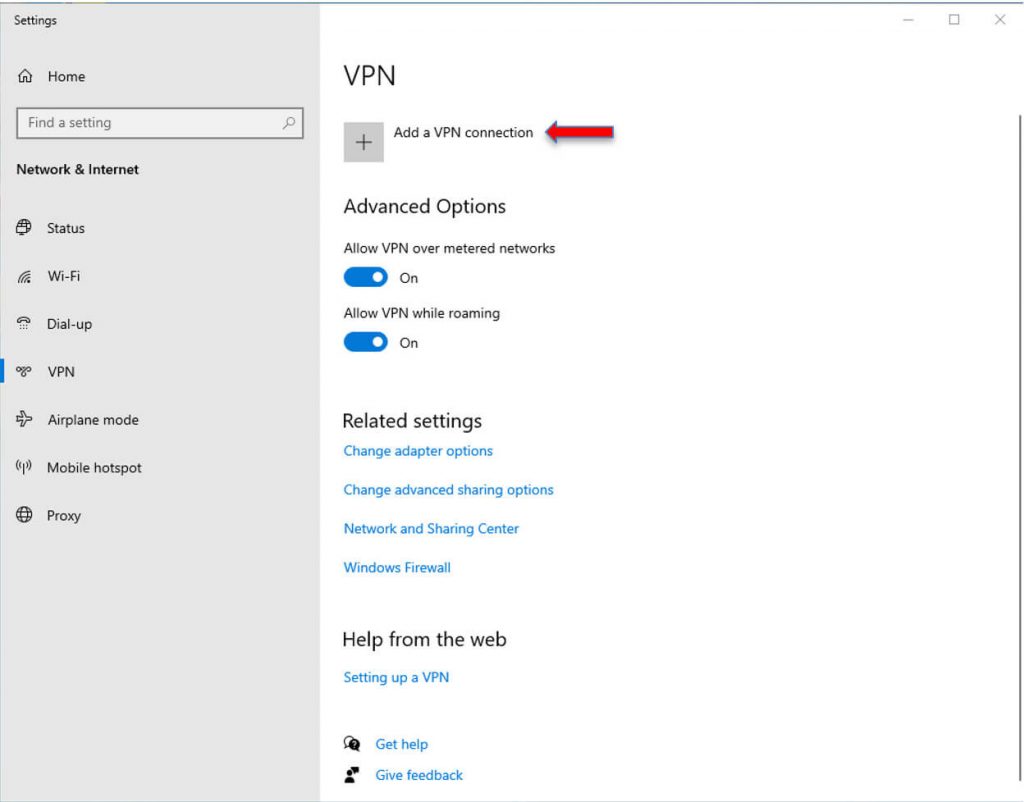Open Setting up a VPN help link

(396, 677)
